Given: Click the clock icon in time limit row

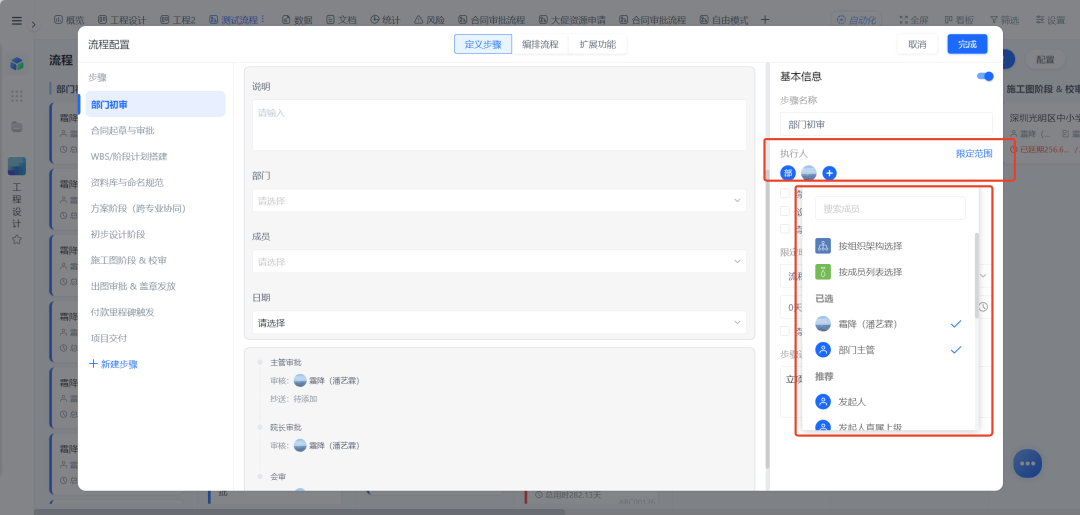Looking at the screenshot, I should (984, 306).
